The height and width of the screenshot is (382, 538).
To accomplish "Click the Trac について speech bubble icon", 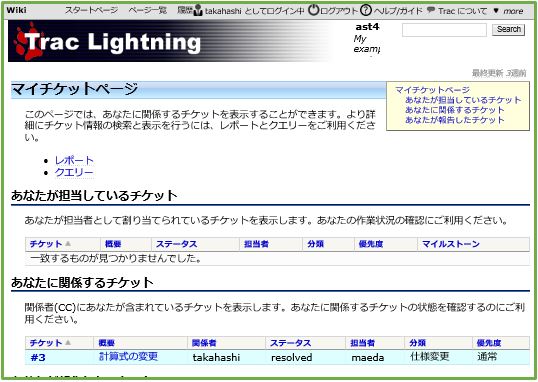I will click(431, 10).
